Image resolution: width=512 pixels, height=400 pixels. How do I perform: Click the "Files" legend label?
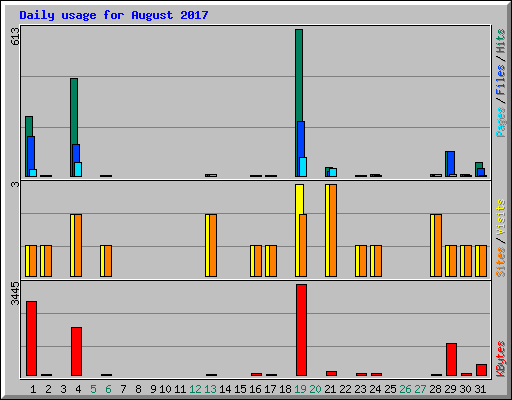click(500, 80)
